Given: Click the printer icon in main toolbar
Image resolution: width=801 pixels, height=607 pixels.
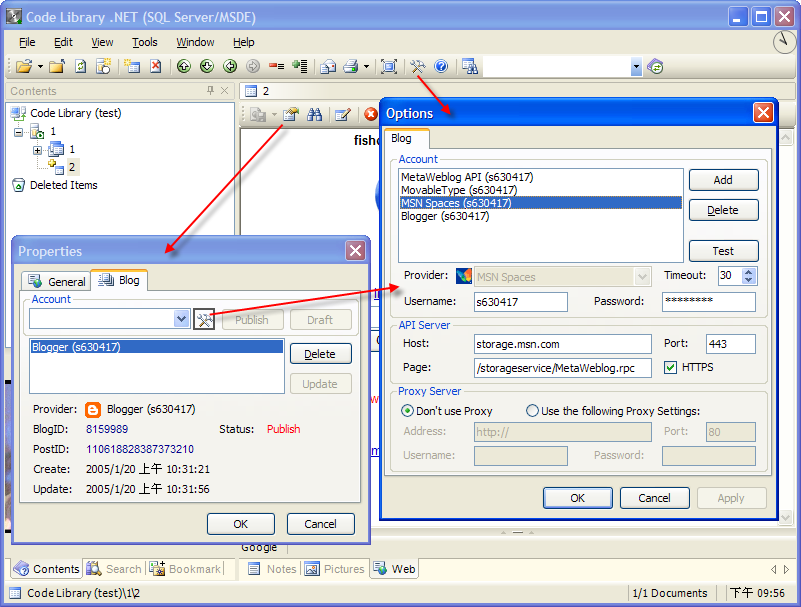Looking at the screenshot, I should coord(351,66).
